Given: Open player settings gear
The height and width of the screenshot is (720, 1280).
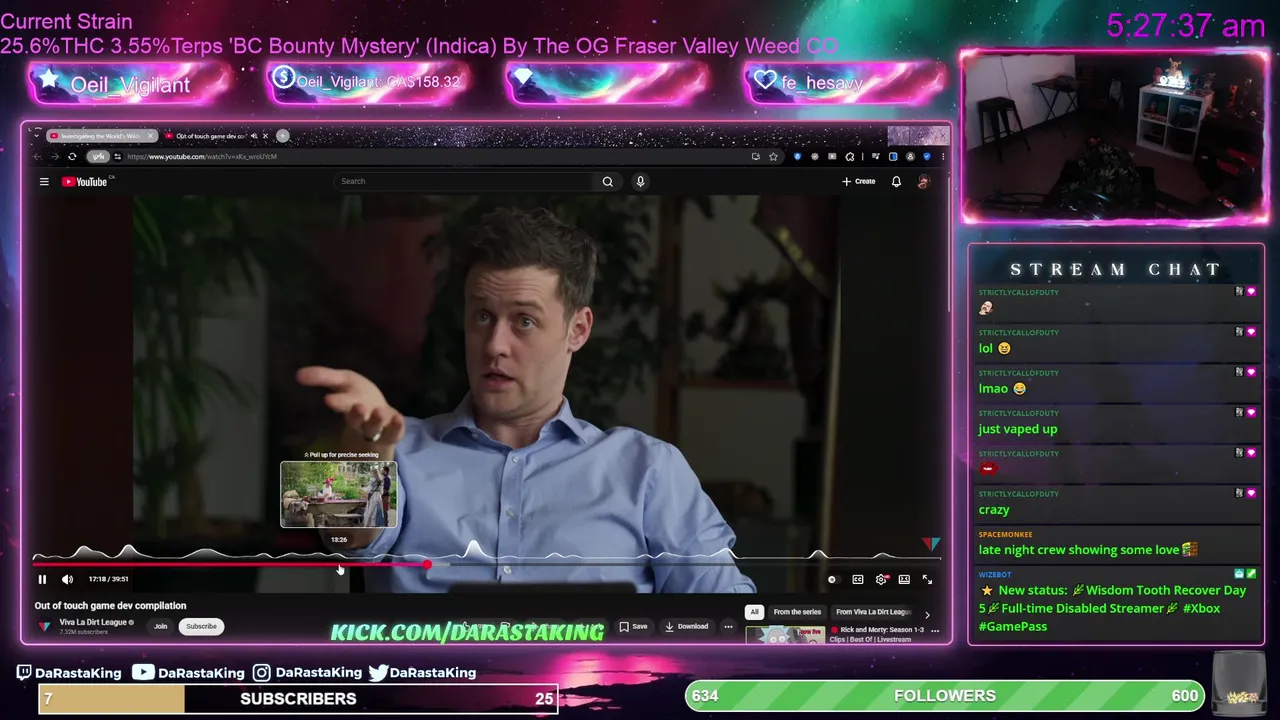Looking at the screenshot, I should pyautogui.click(x=881, y=579).
